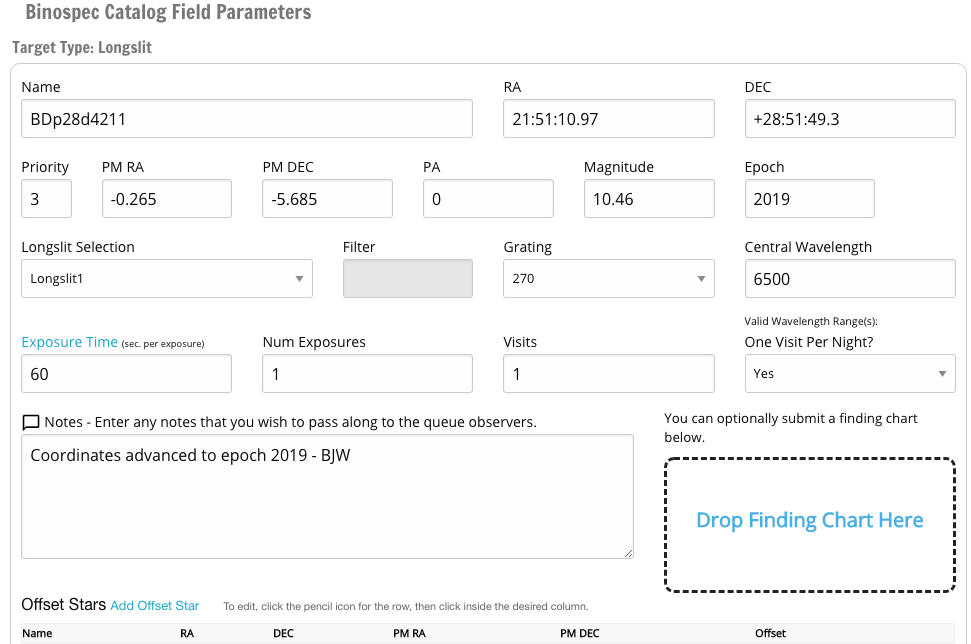Open the One Visit Per Night dropdown
Image resolution: width=971 pixels, height=644 pixels.
point(849,374)
